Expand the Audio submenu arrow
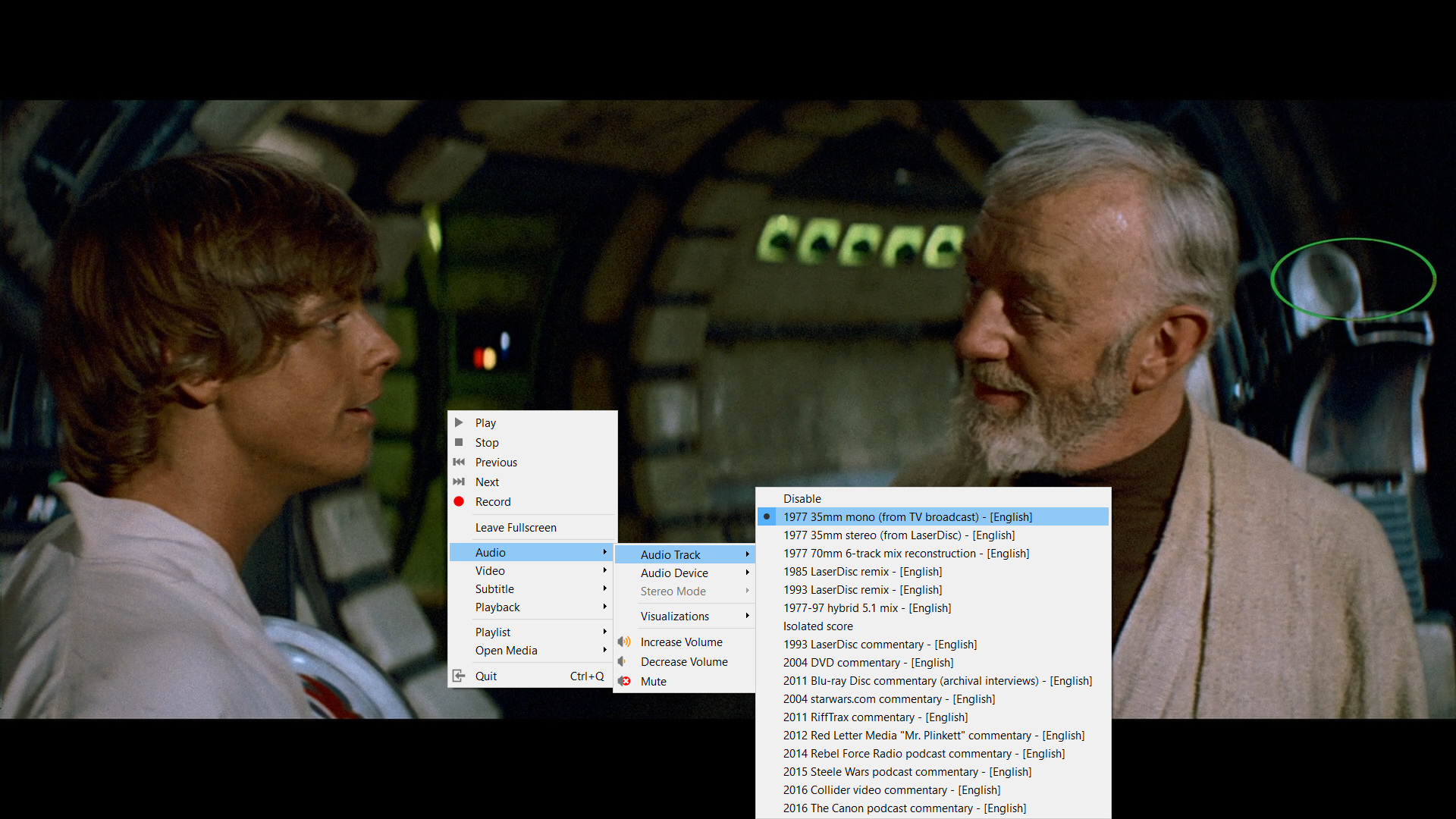The image size is (1456, 819). [x=605, y=552]
